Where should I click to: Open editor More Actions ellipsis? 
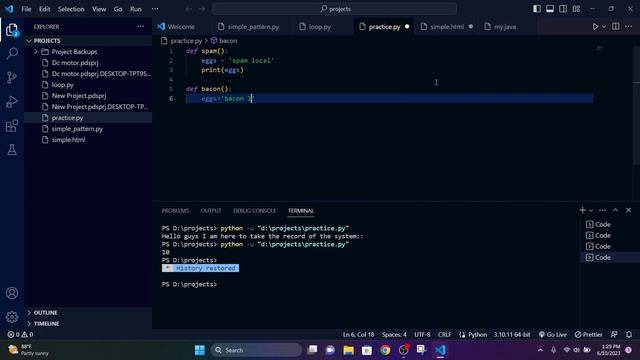pyautogui.click(x=629, y=27)
